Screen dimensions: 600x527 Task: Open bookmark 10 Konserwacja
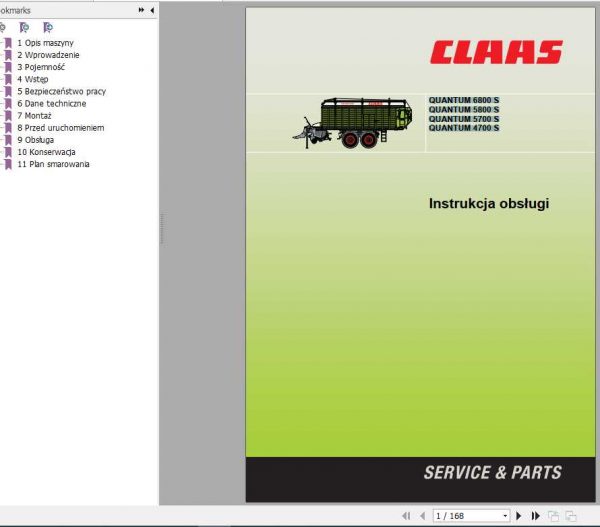[46, 152]
